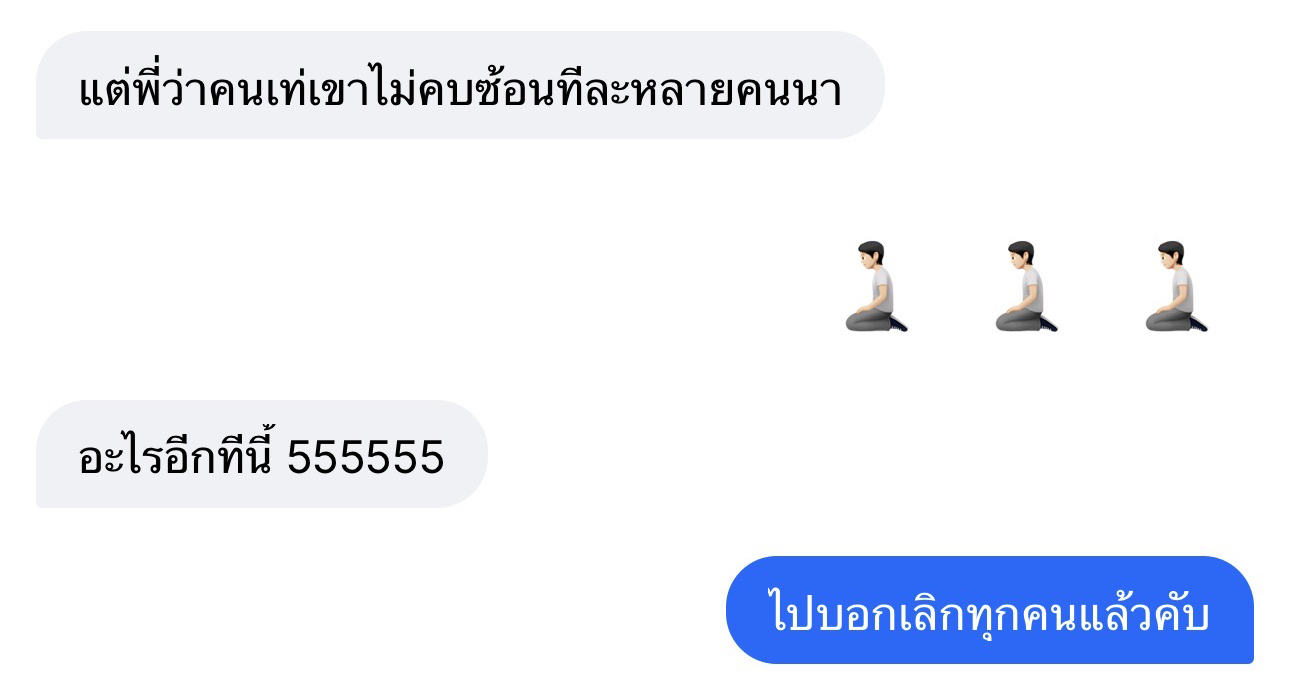The height and width of the screenshot is (676, 1290).
Task: Tap the leftmost kneeling person emoji
Action: pyautogui.click(x=876, y=286)
